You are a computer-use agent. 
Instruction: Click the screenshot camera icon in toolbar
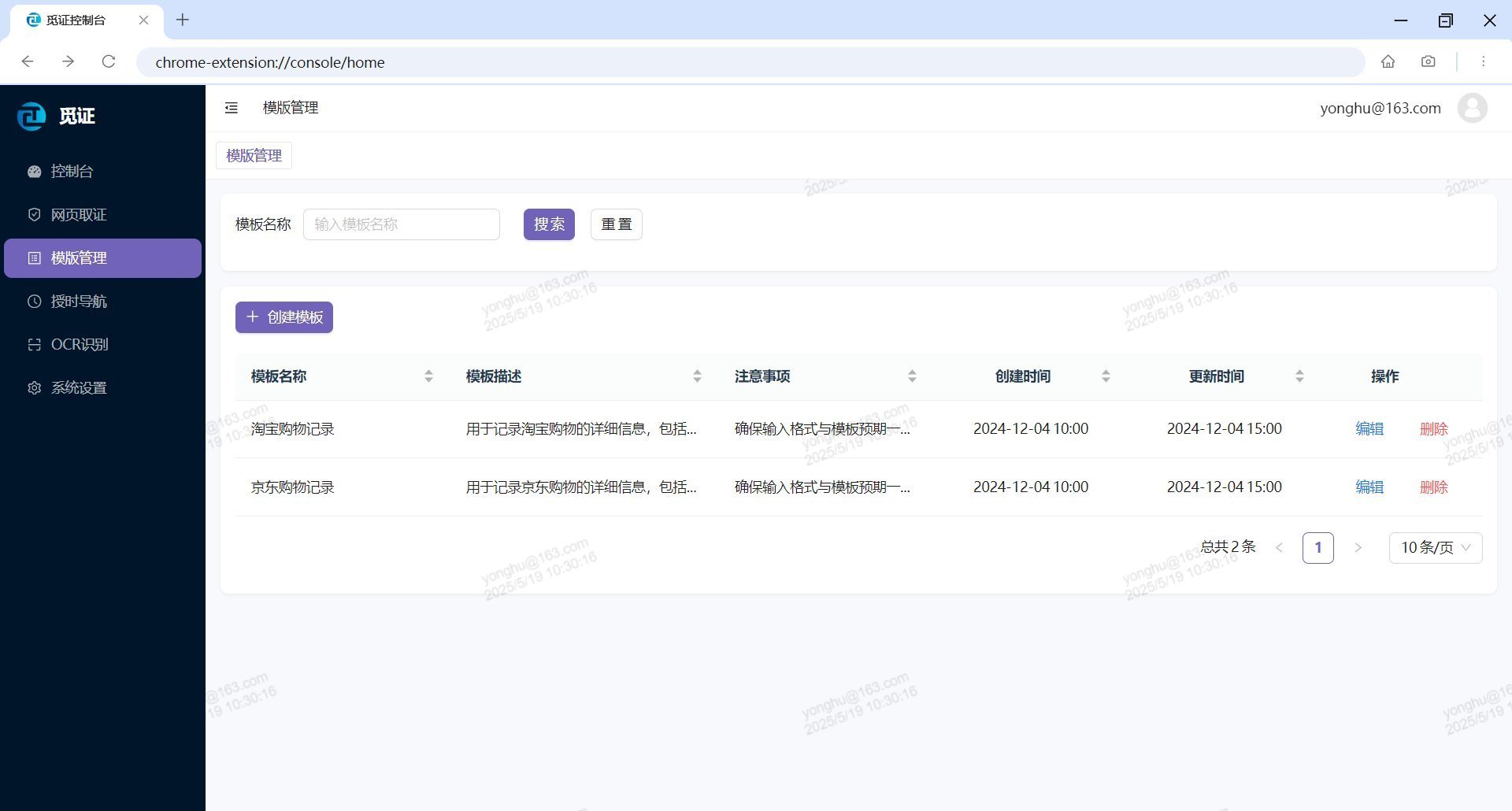point(1428,61)
